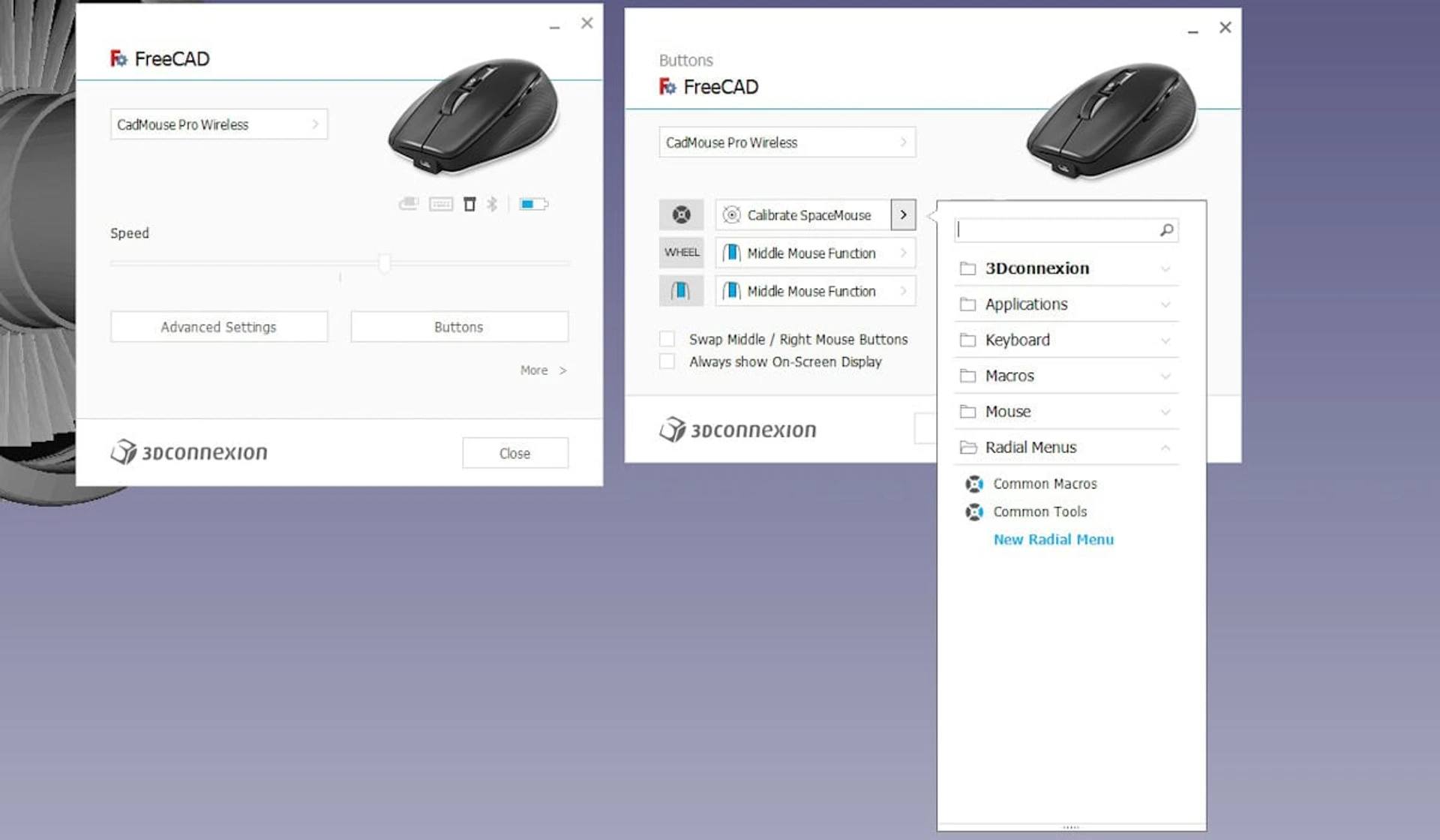Screen dimensions: 1440x840
Task: Open the third row Middle Mouse Function arrow
Action: pyautogui.click(x=903, y=291)
